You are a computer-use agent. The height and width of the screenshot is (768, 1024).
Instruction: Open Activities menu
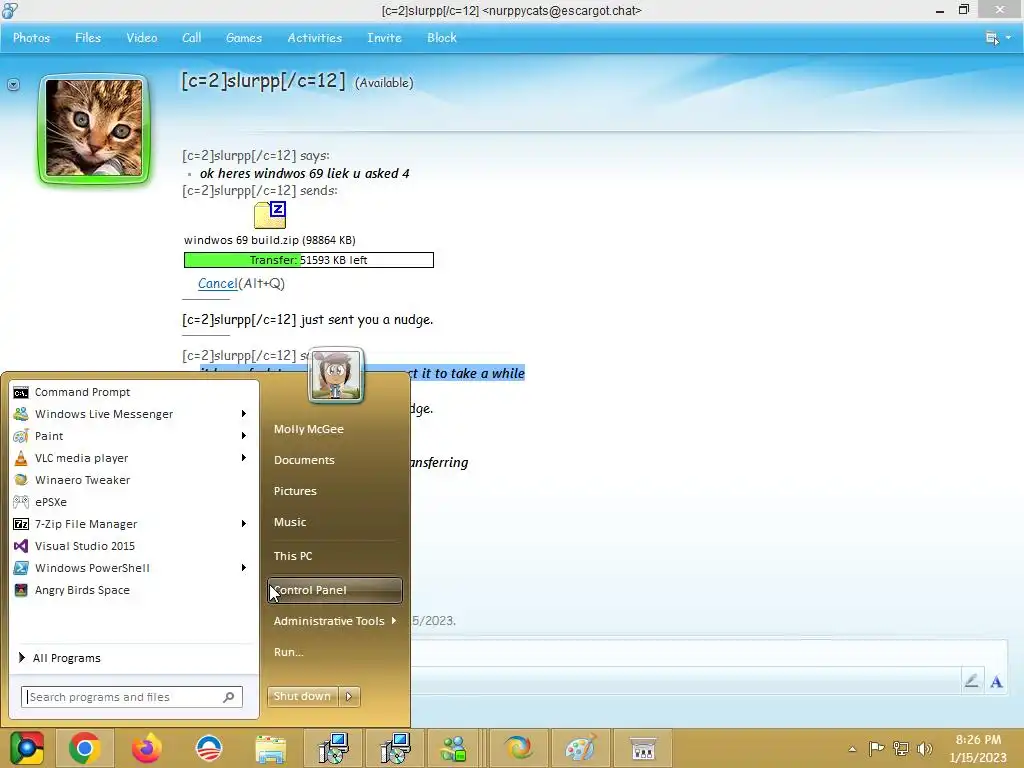pos(315,38)
